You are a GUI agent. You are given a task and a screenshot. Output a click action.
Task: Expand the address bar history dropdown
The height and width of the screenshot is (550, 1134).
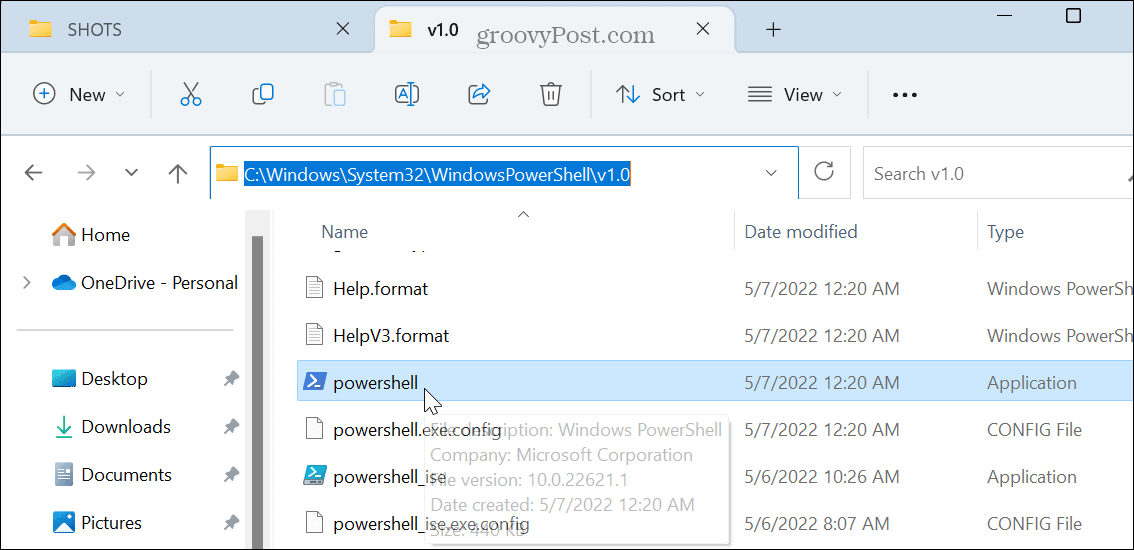coord(772,173)
